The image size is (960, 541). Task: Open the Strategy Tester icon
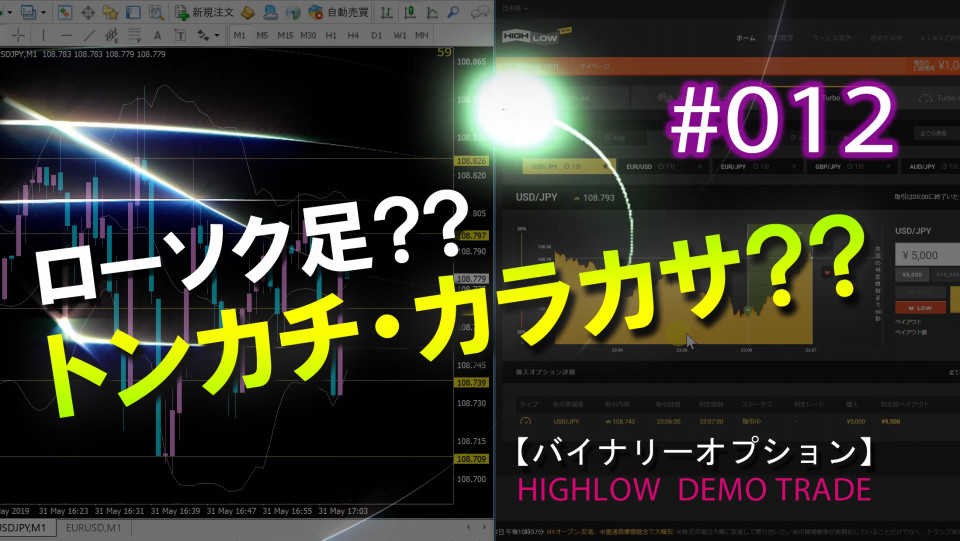[x=156, y=12]
